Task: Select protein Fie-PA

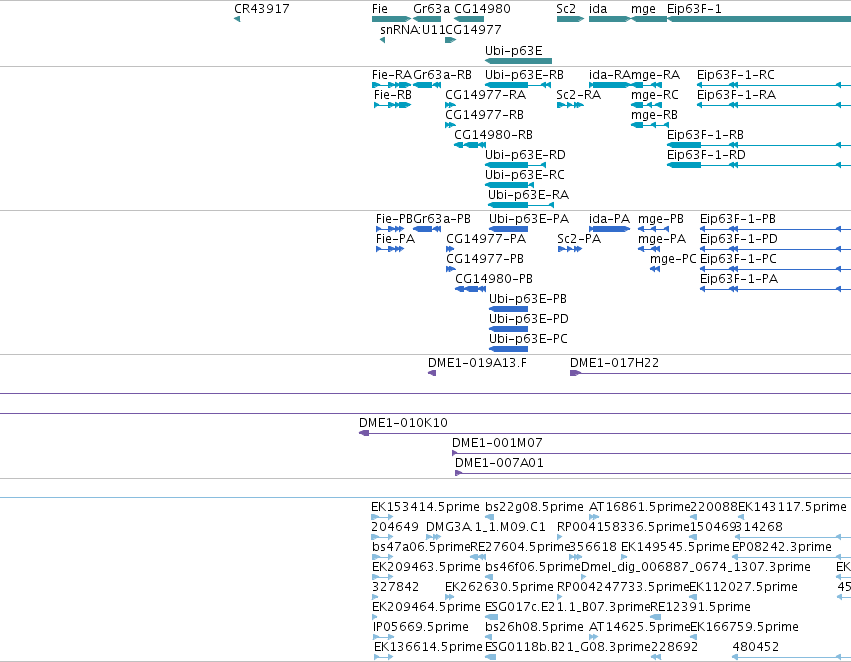Action: tap(395, 239)
